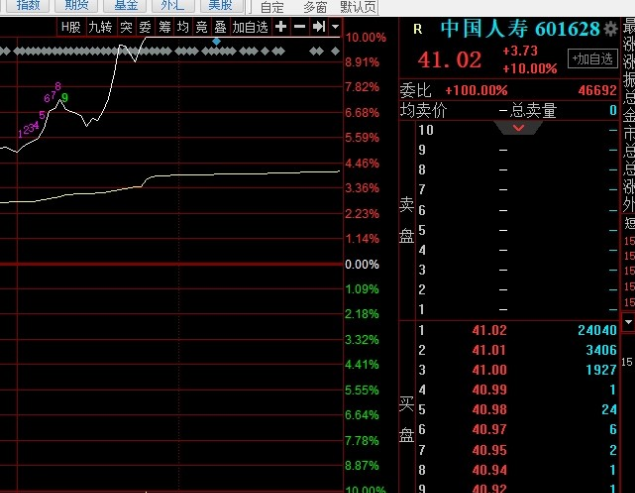Click the jump-to-end arrow icon
Screen dimensions: 635x493
click(319, 27)
